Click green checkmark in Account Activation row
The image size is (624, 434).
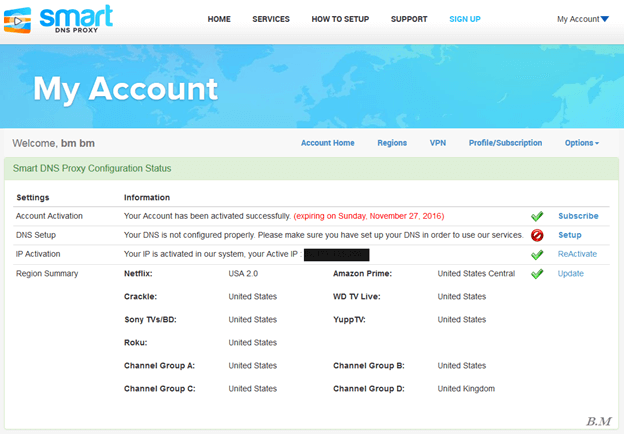[537, 216]
